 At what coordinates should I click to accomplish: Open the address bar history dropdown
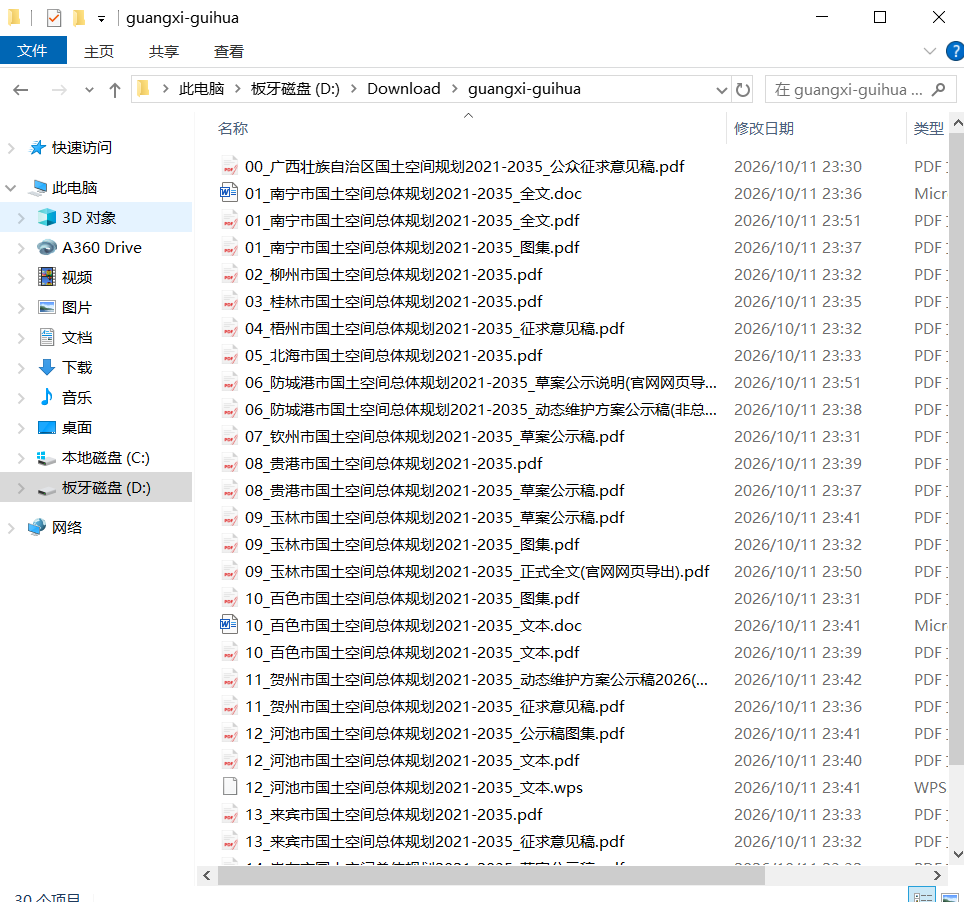tap(722, 90)
